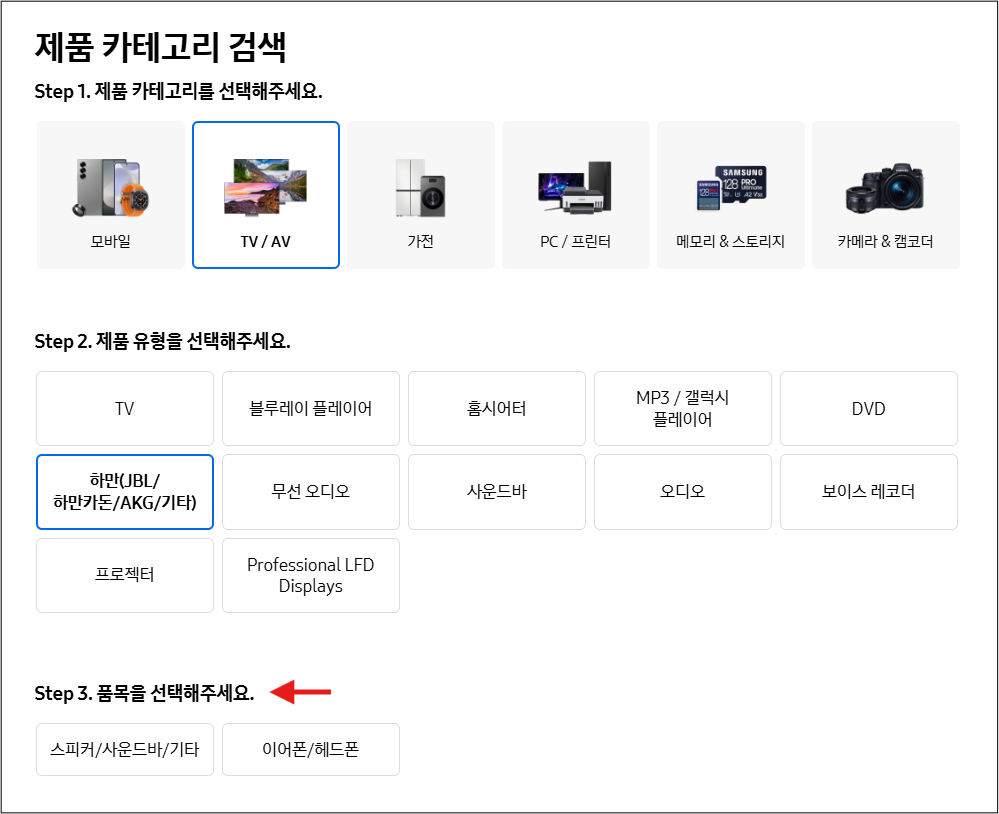
Task: Select the 카메라 & 캠코더 category icon
Action: tap(885, 194)
